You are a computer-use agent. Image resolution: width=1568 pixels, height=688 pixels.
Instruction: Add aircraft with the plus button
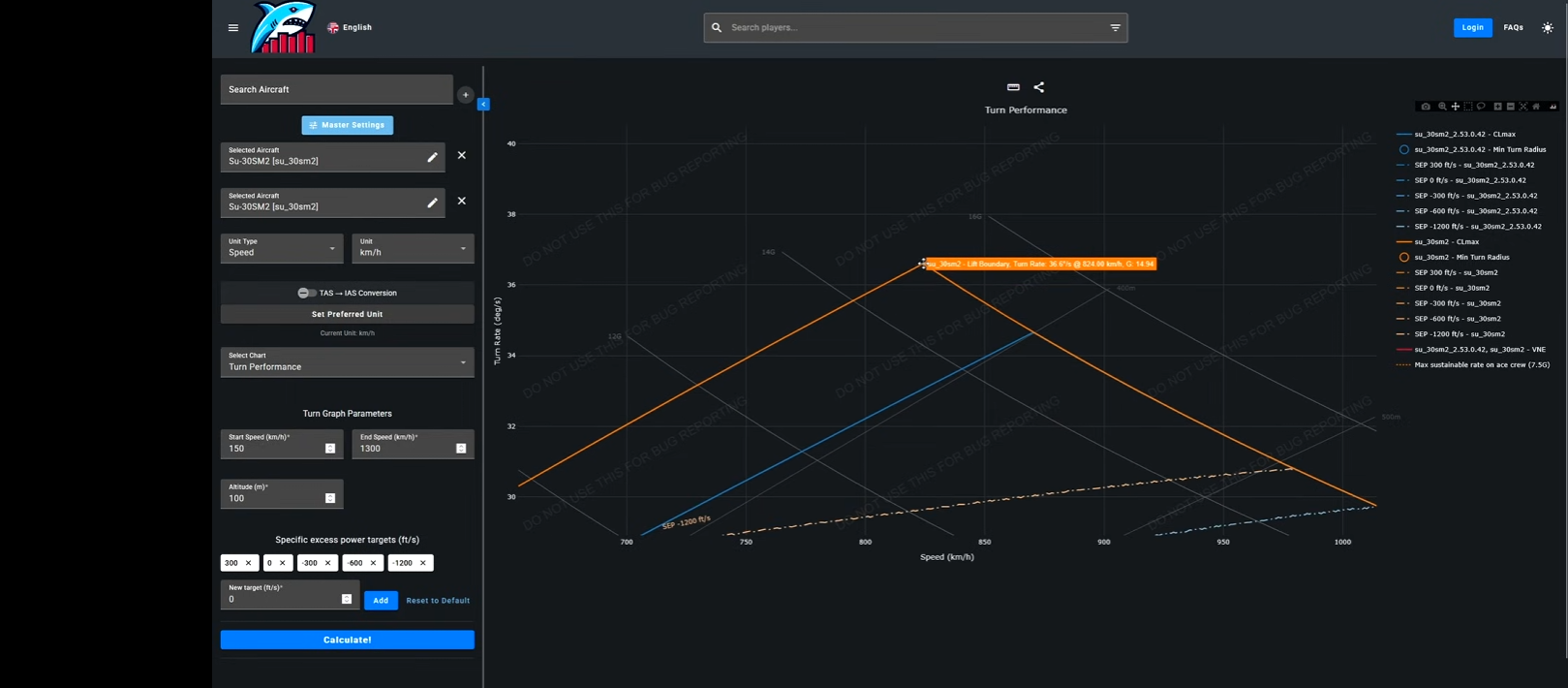click(x=465, y=95)
